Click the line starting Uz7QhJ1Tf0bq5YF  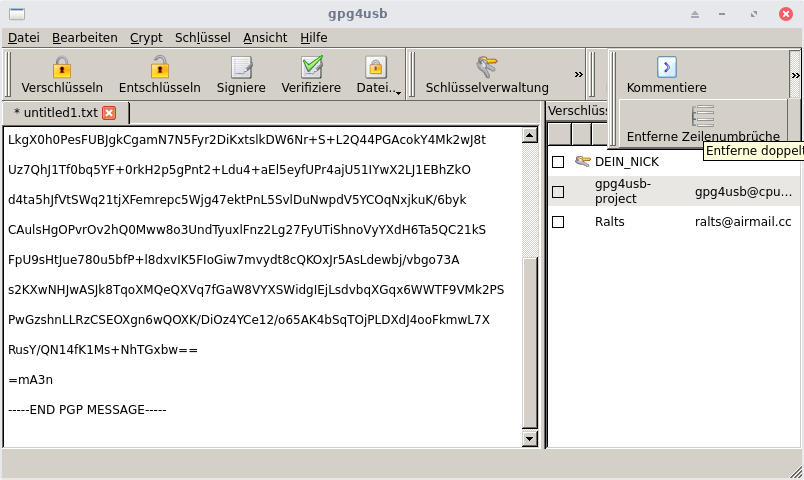coord(239,170)
